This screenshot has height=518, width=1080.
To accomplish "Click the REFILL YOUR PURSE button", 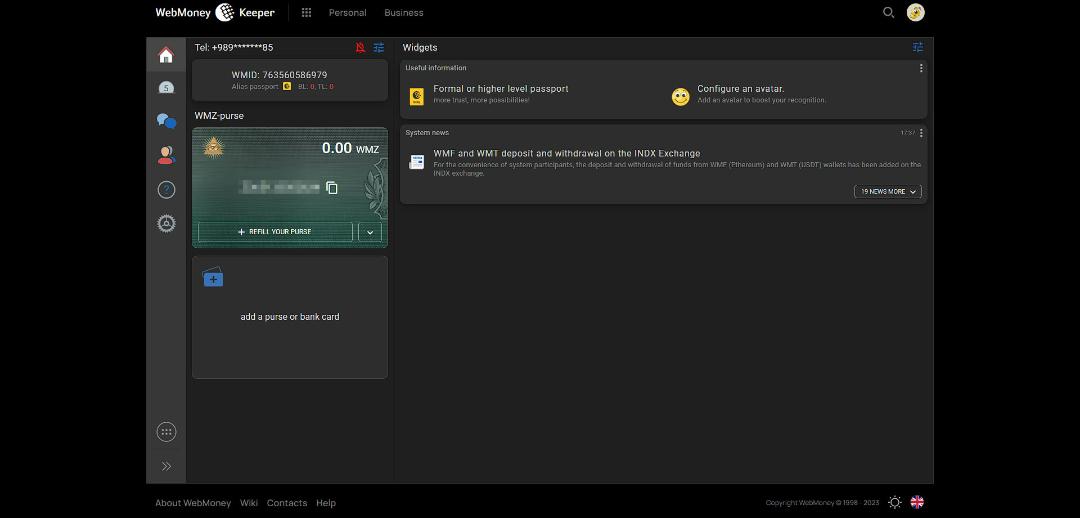I will pos(276,232).
